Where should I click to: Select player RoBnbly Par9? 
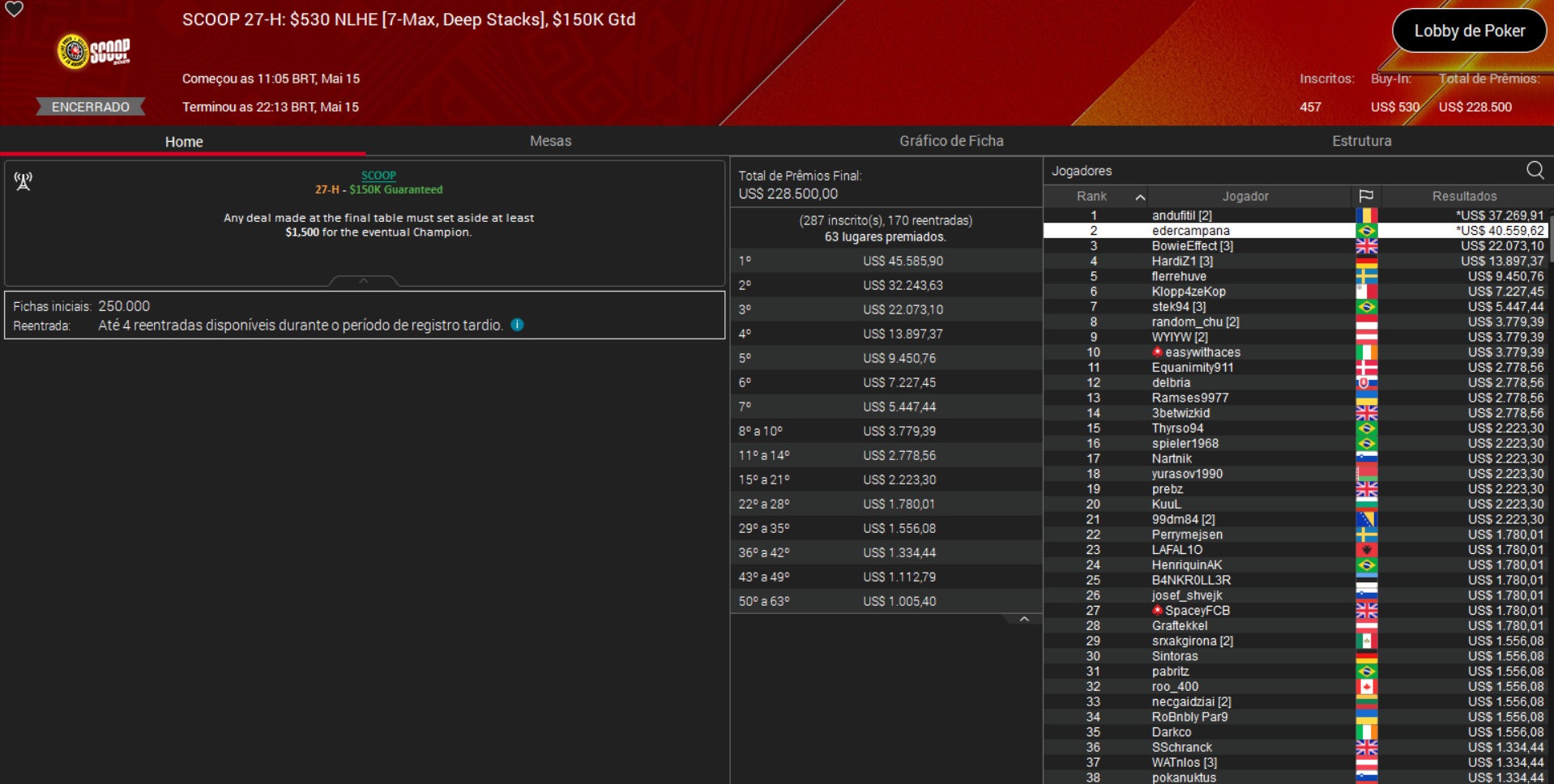pos(1189,717)
